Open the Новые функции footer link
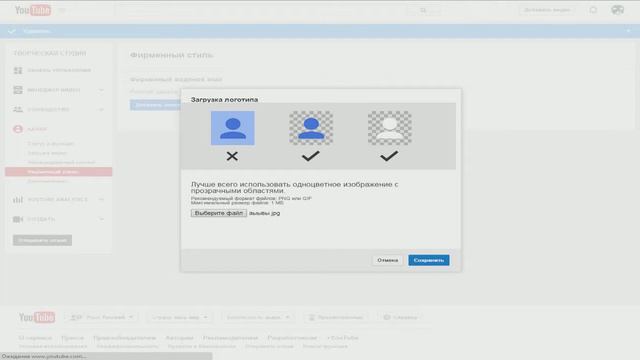Screen dimensions: 640x360 [325, 347]
